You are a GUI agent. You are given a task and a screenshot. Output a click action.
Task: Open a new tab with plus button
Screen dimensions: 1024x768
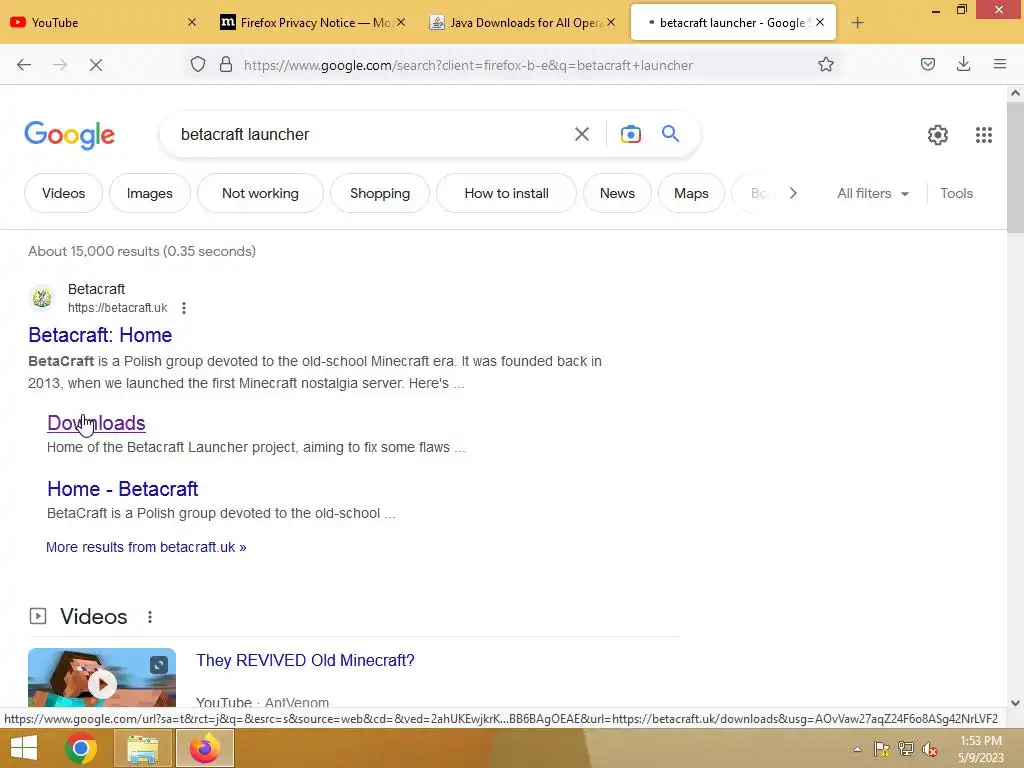(857, 23)
